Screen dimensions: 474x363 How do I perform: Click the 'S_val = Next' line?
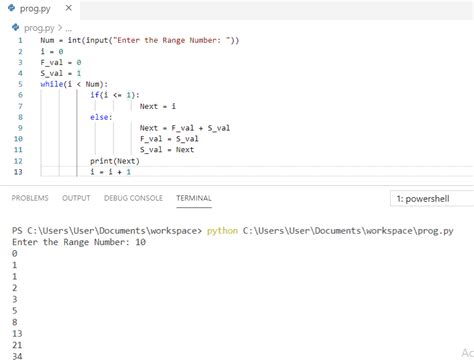[167, 150]
